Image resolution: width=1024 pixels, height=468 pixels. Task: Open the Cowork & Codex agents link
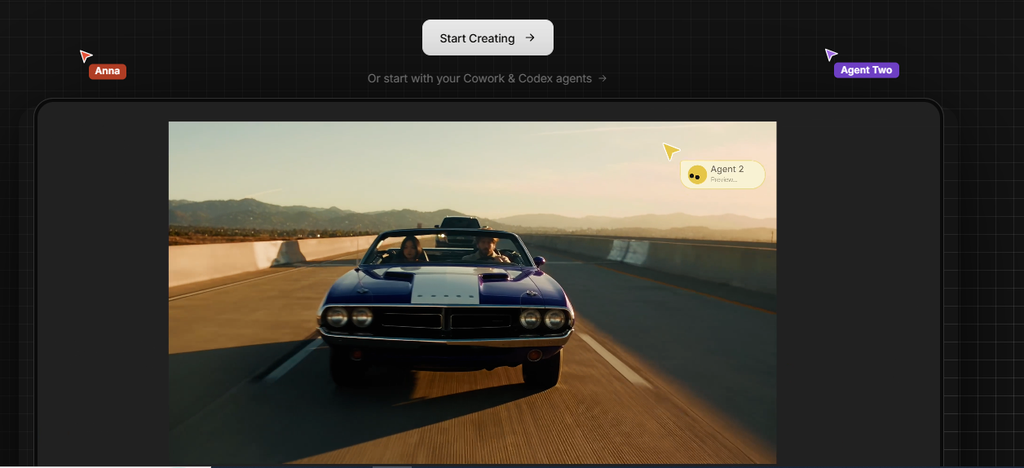pyautogui.click(x=487, y=78)
